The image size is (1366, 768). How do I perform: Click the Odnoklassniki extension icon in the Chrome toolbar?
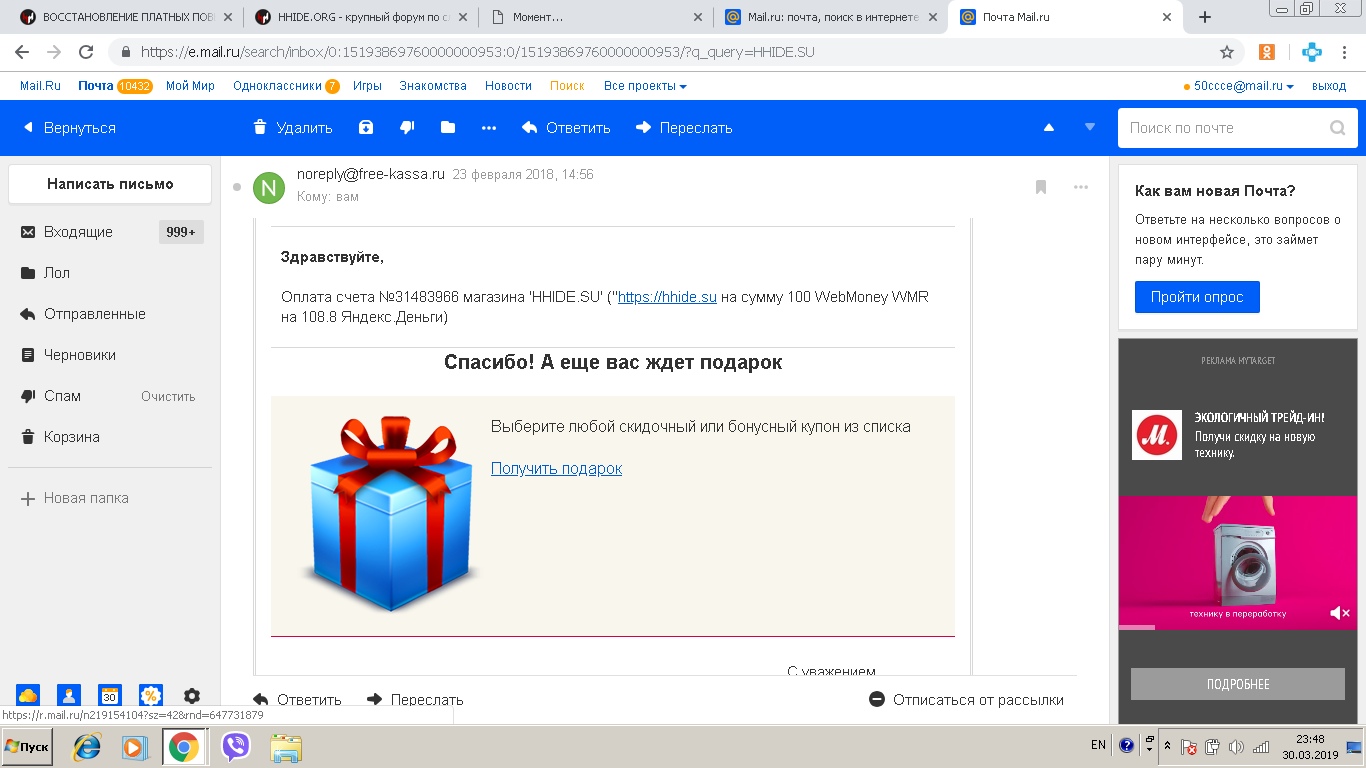1267,52
